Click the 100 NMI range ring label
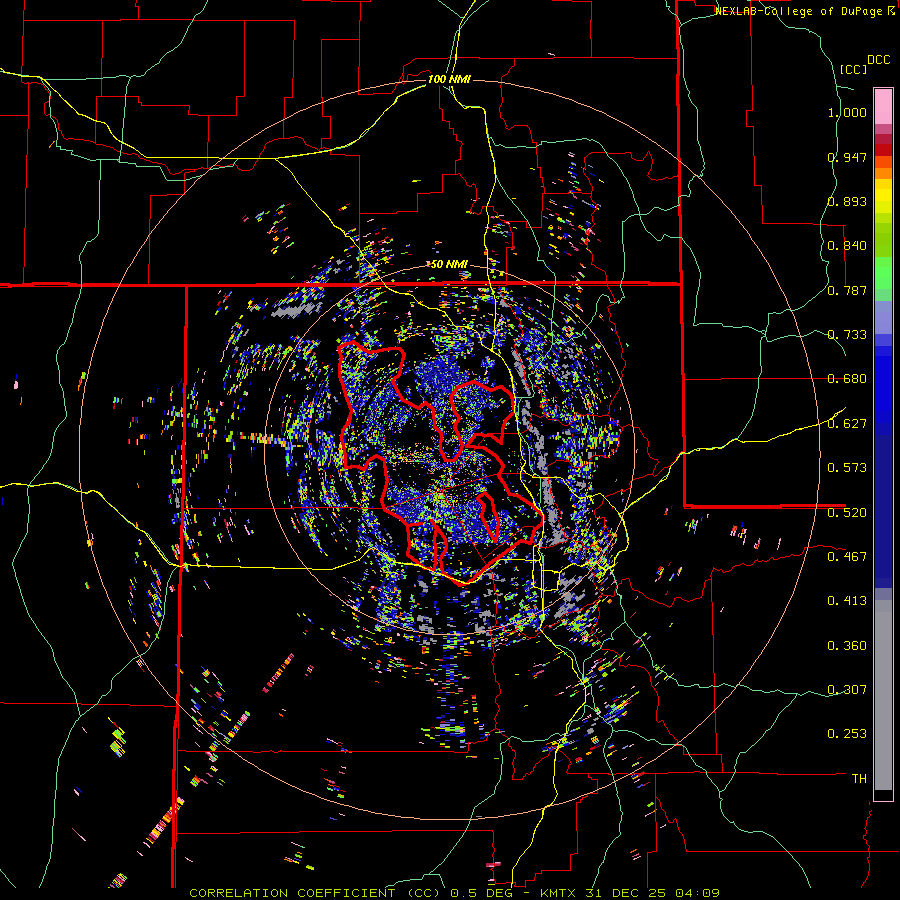Screen dimensions: 900x900 [449, 79]
